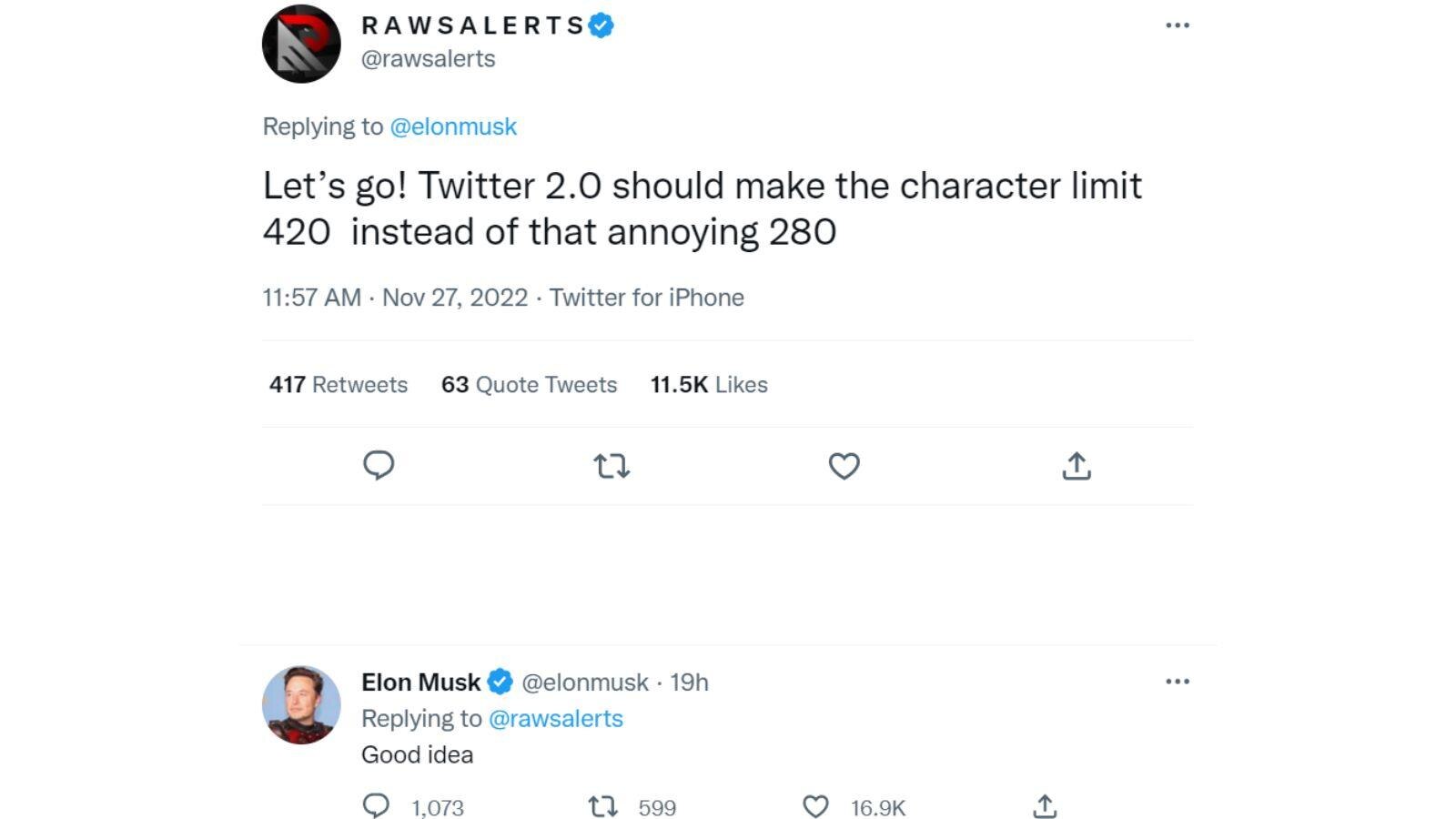Open more options on Elon Musk reply
1456x819 pixels.
point(1178,682)
